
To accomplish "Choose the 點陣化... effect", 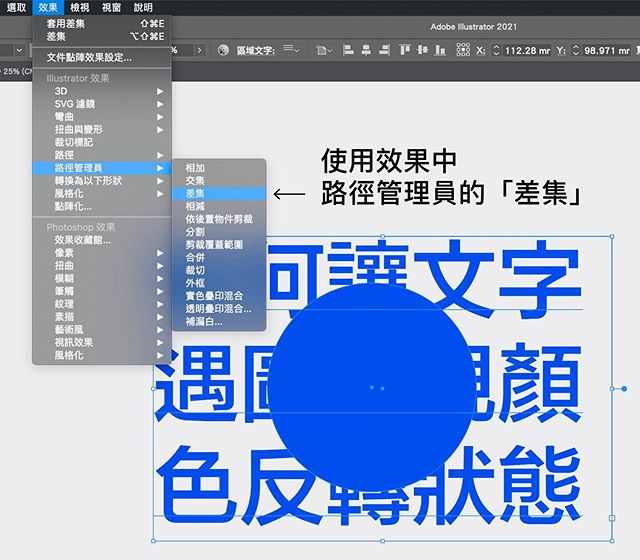I will (x=102, y=207).
